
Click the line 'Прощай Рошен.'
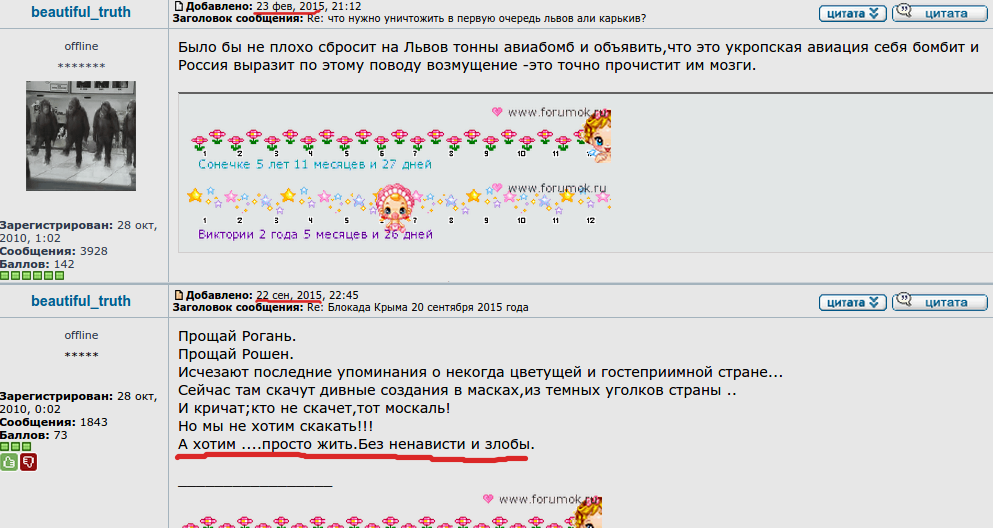click(236, 354)
